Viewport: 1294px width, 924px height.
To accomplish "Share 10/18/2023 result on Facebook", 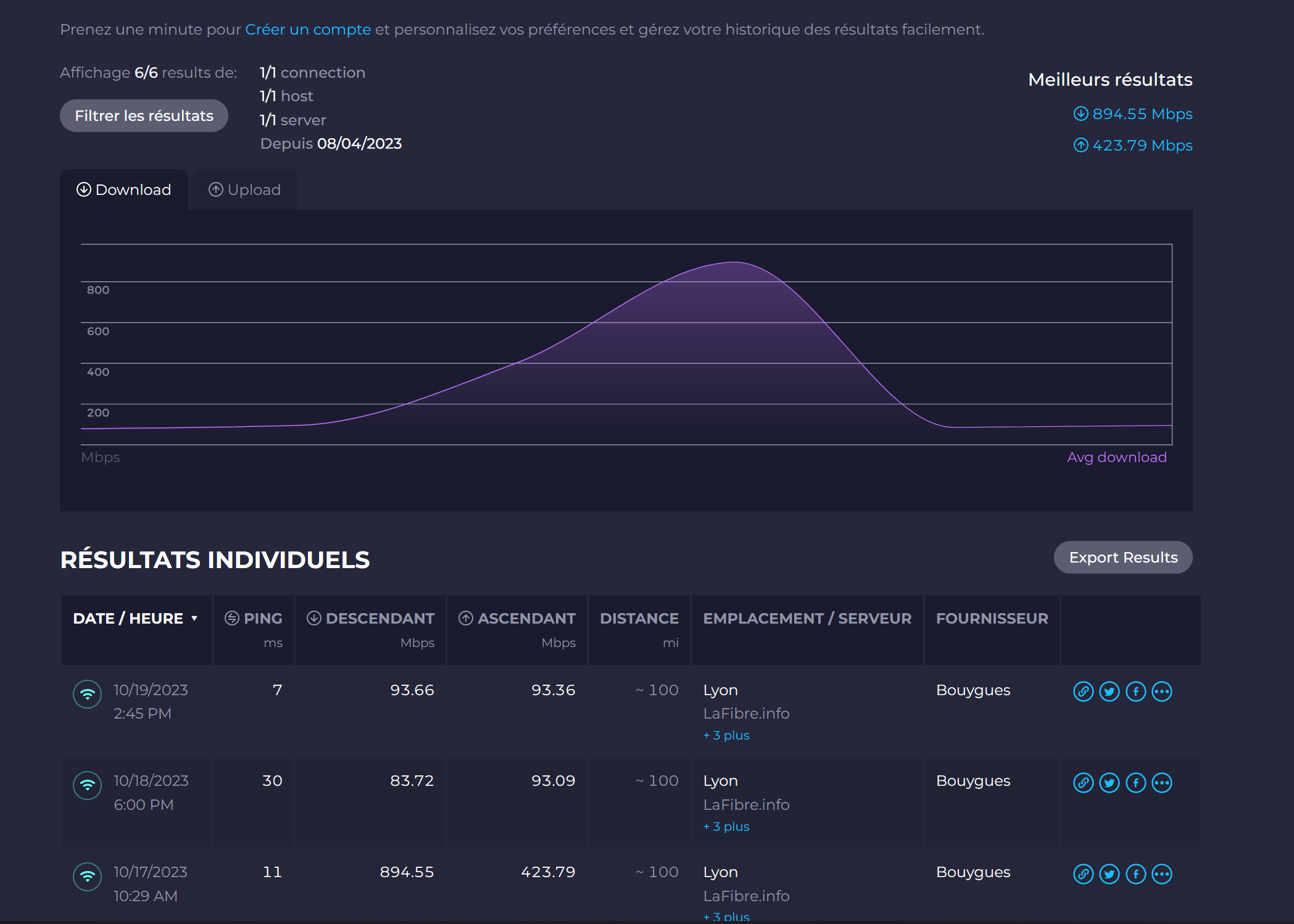I will 1136,783.
